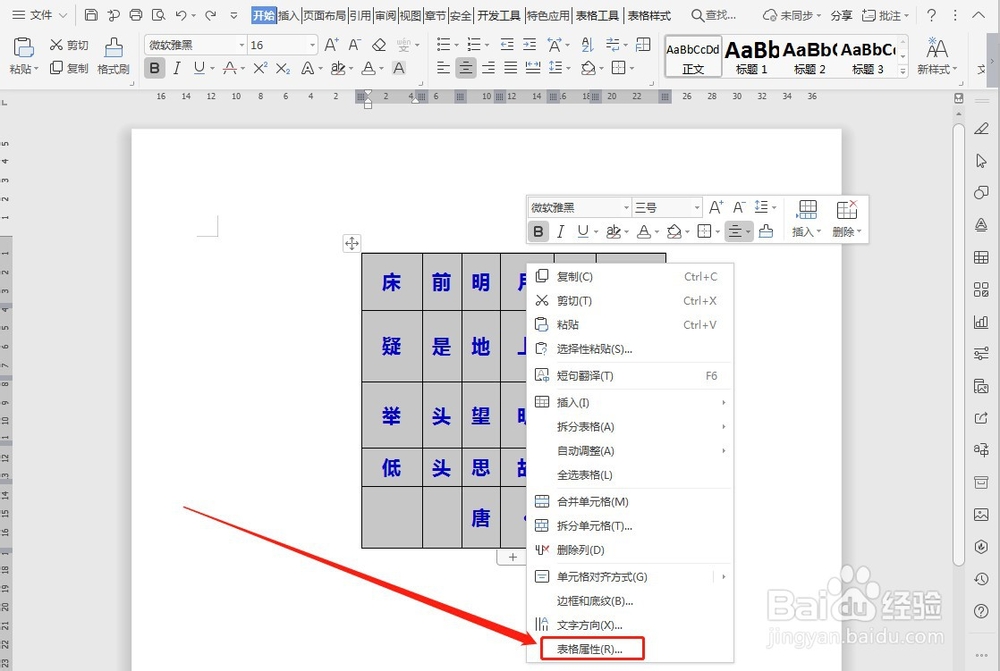Switch to the 插入 ribbon tab
The width and height of the screenshot is (1000, 671).
[288, 15]
